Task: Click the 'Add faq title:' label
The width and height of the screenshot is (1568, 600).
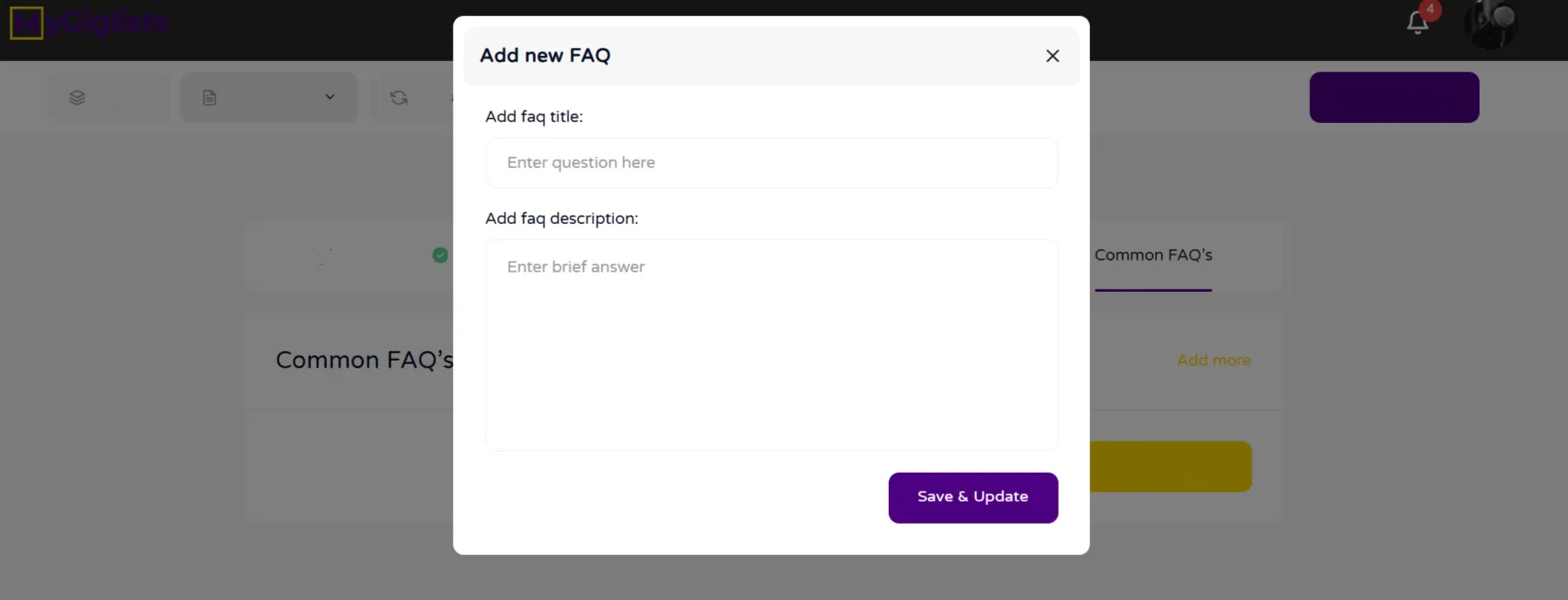Action: click(x=534, y=117)
